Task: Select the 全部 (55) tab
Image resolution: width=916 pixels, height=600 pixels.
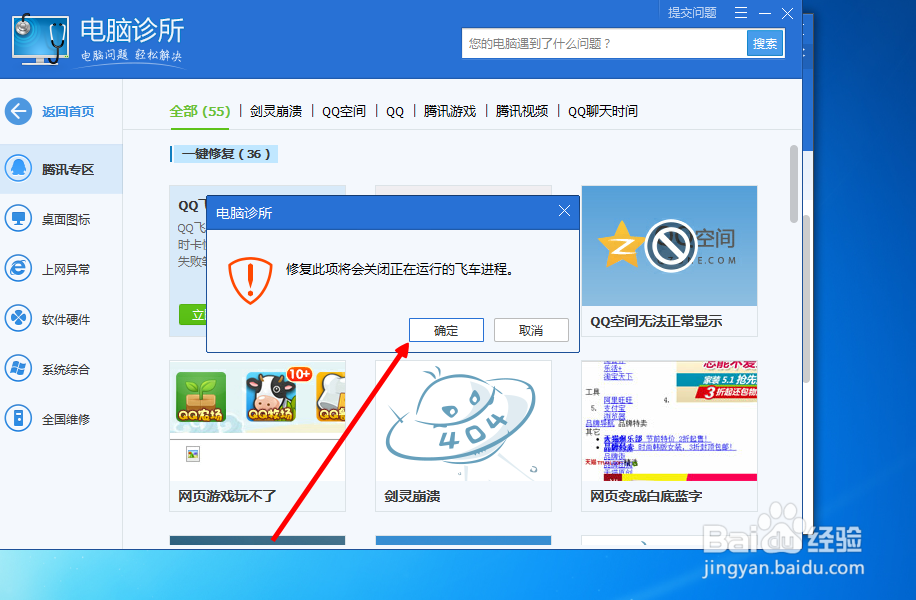Action: coord(200,111)
